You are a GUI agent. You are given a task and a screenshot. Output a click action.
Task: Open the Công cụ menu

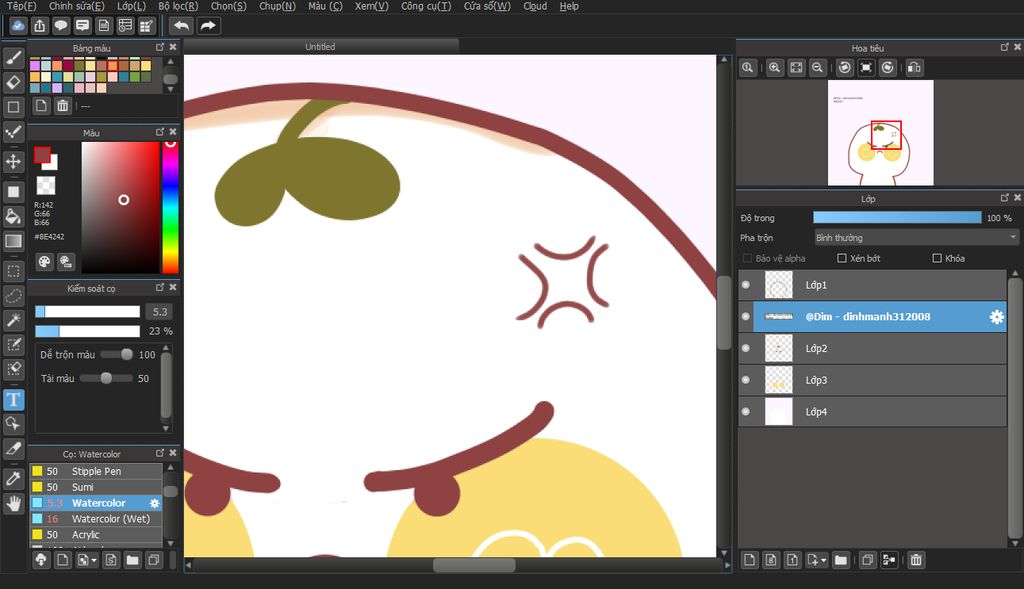click(x=426, y=7)
